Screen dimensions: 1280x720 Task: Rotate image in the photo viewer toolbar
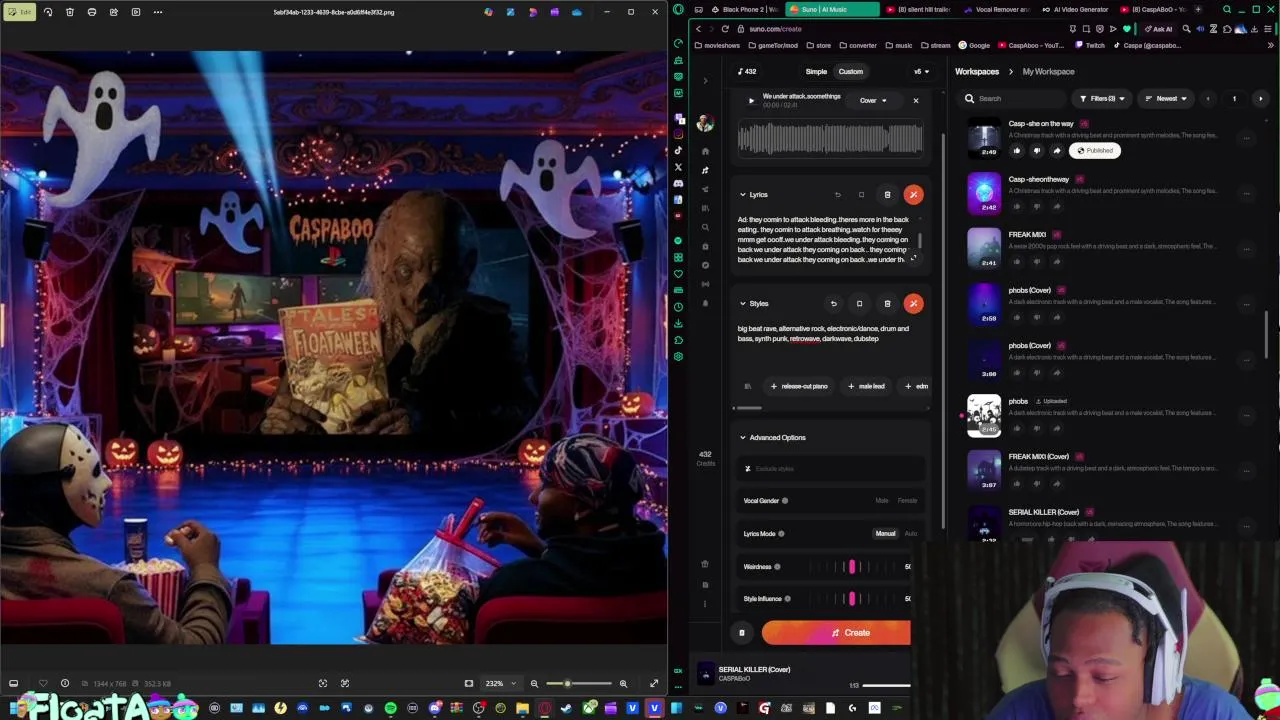(47, 12)
